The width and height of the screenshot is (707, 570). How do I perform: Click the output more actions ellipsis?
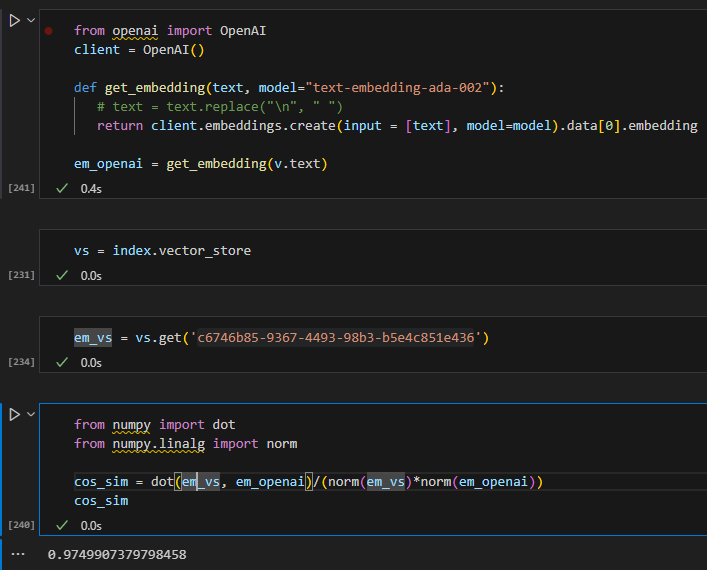coord(18,553)
